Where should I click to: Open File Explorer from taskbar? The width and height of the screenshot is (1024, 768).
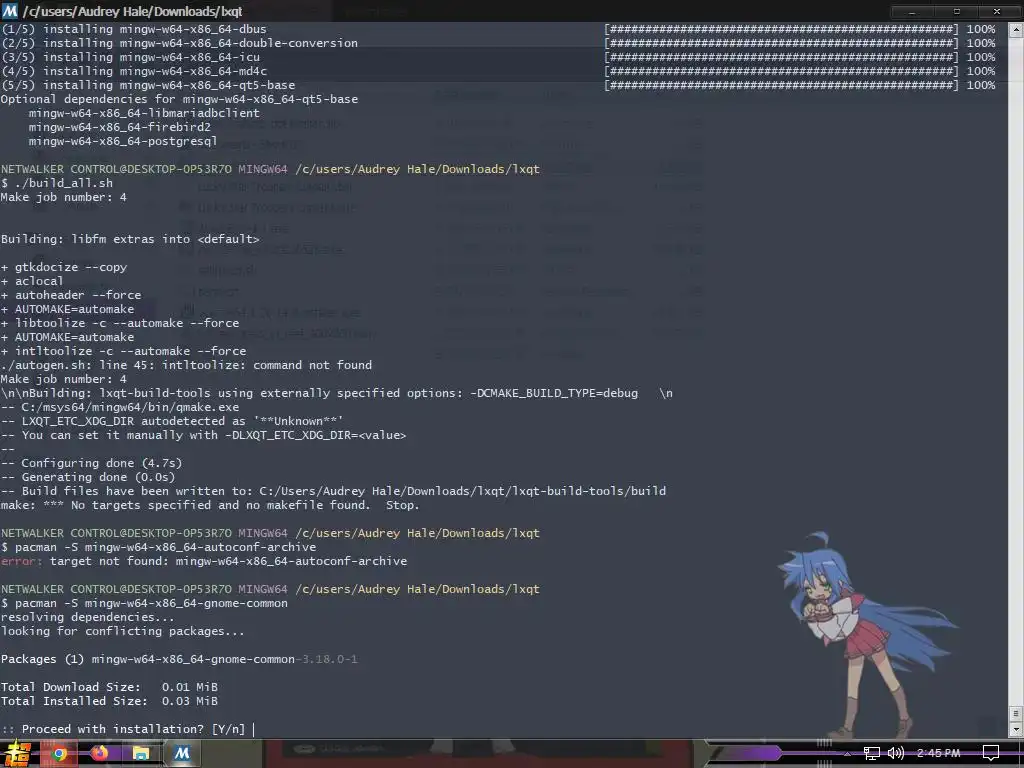coord(140,754)
